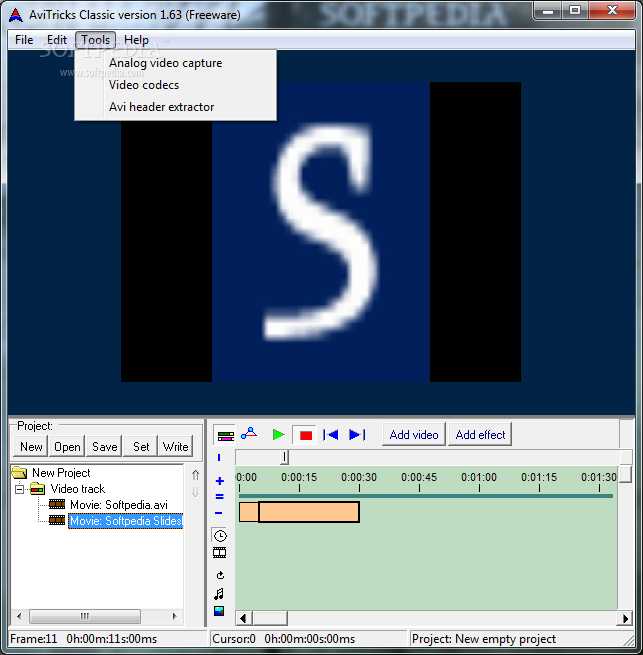Click the video preview showing the S logo
Screen dimensions: 643x655
pos(321,232)
